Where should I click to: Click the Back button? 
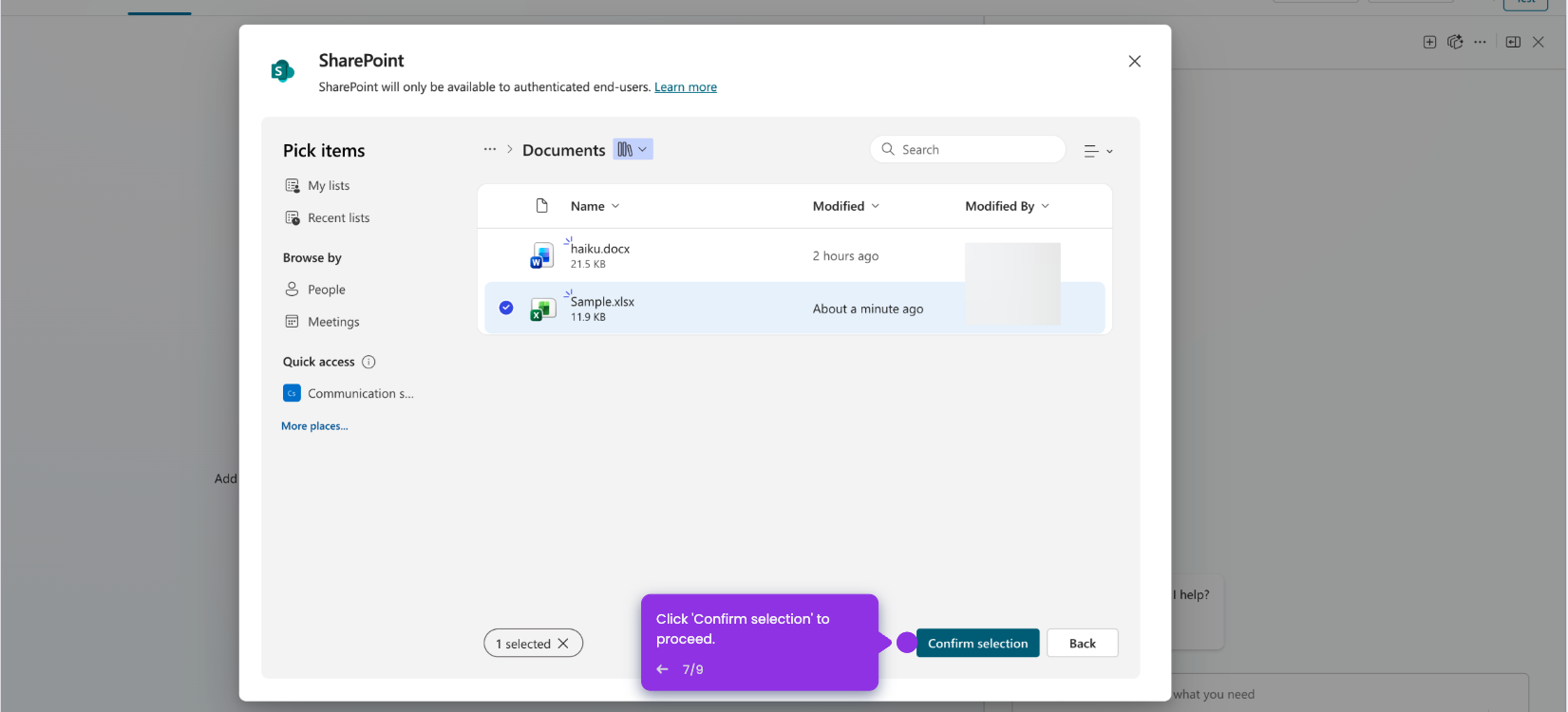(x=1083, y=643)
